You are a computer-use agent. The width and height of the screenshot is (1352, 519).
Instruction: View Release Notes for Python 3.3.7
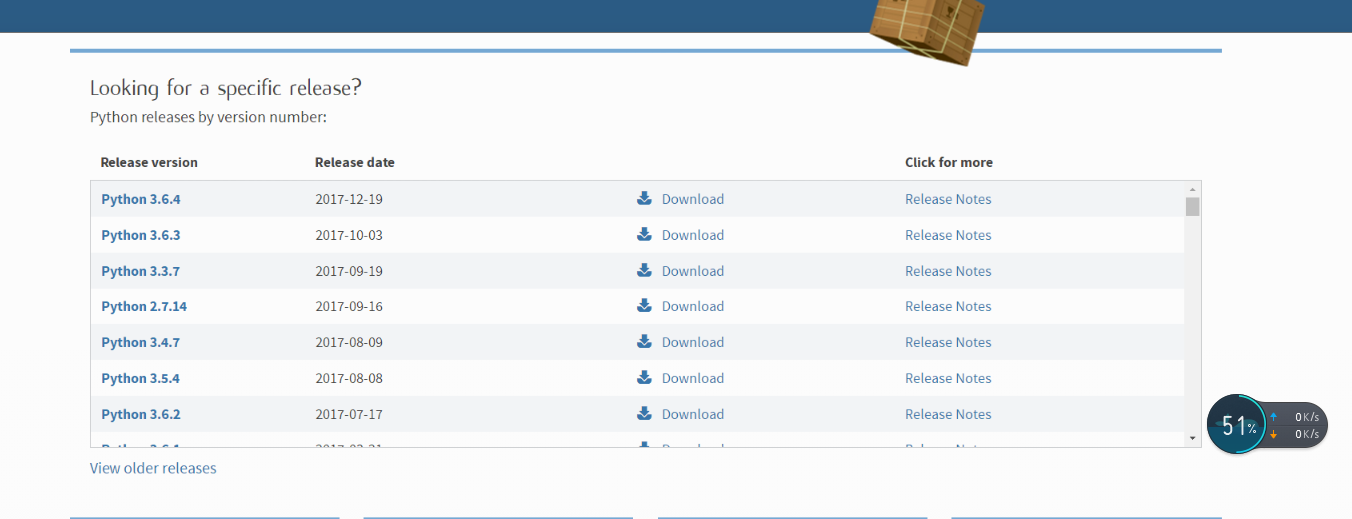coord(948,271)
